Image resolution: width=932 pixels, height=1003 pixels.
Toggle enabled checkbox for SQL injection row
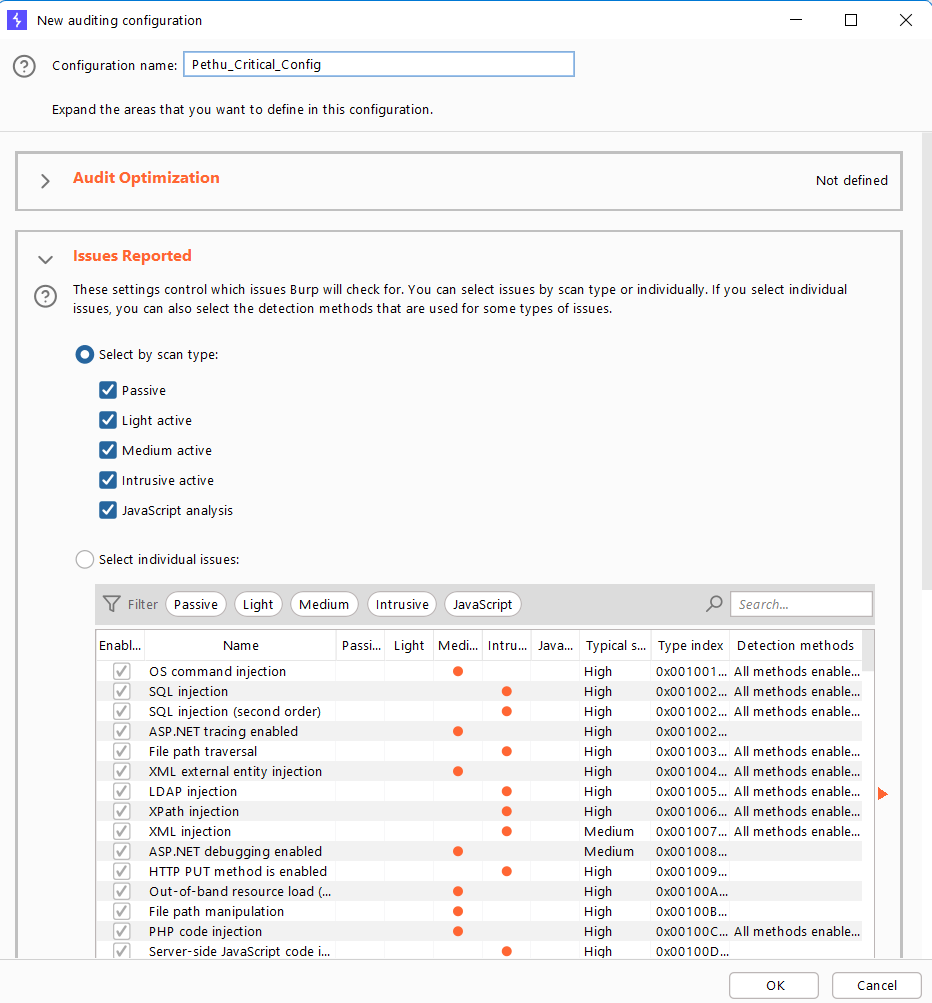coord(122,691)
